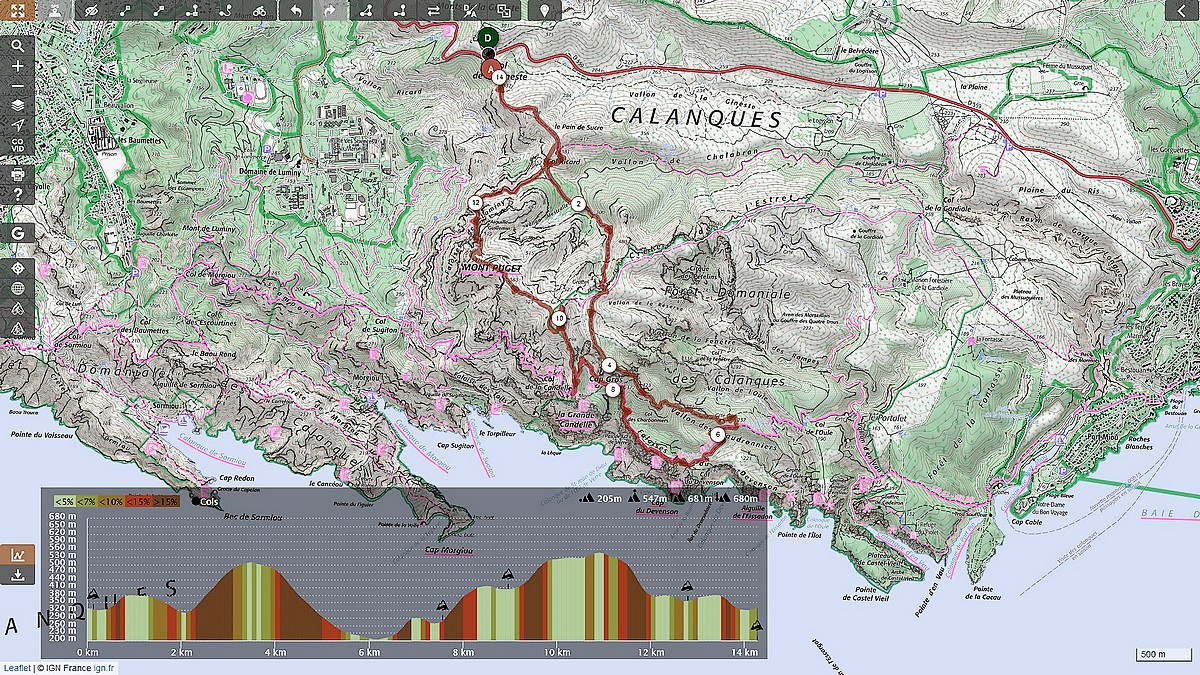This screenshot has width=1200, height=675.
Task: Zoom in with the plus button
Action: point(18,66)
